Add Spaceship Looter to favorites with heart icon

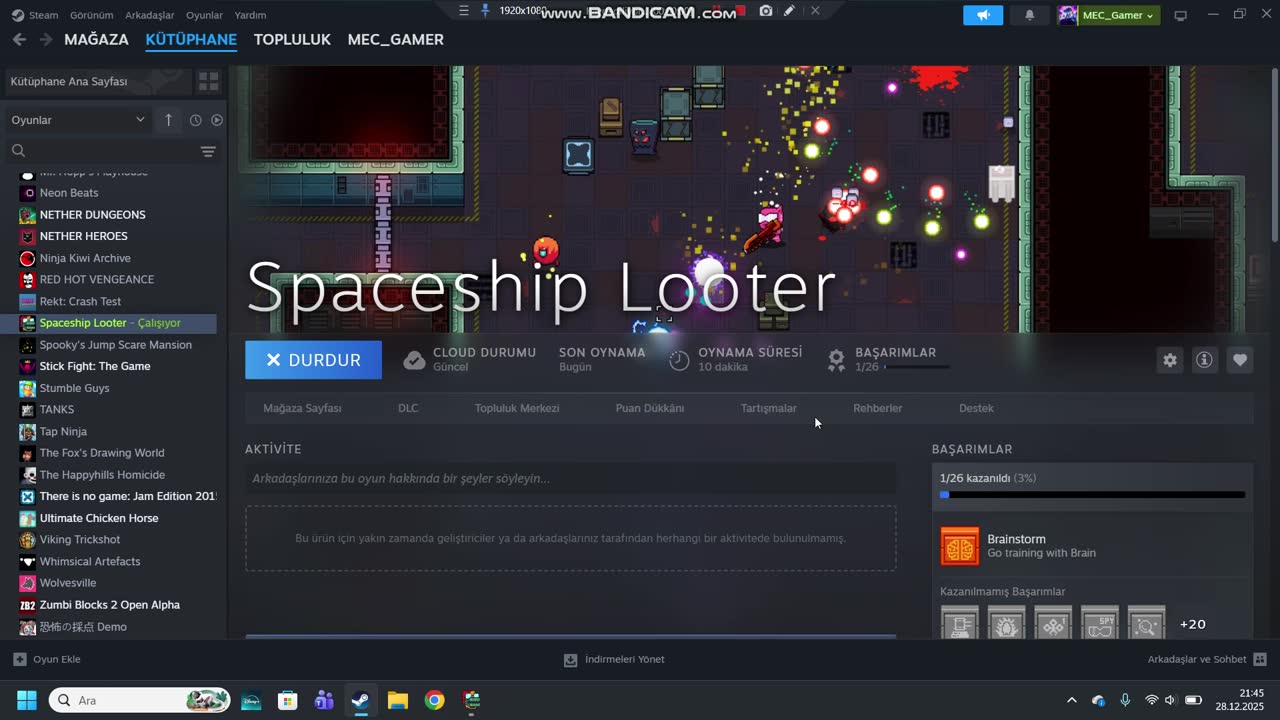[1240, 360]
